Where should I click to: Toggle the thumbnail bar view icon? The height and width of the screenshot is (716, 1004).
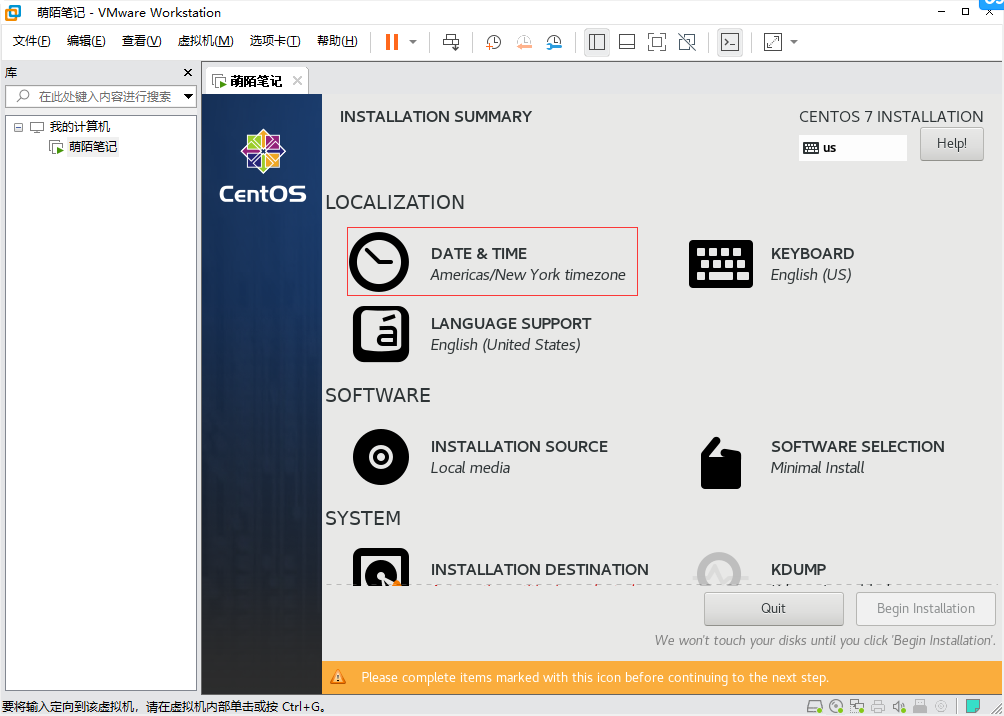click(627, 42)
